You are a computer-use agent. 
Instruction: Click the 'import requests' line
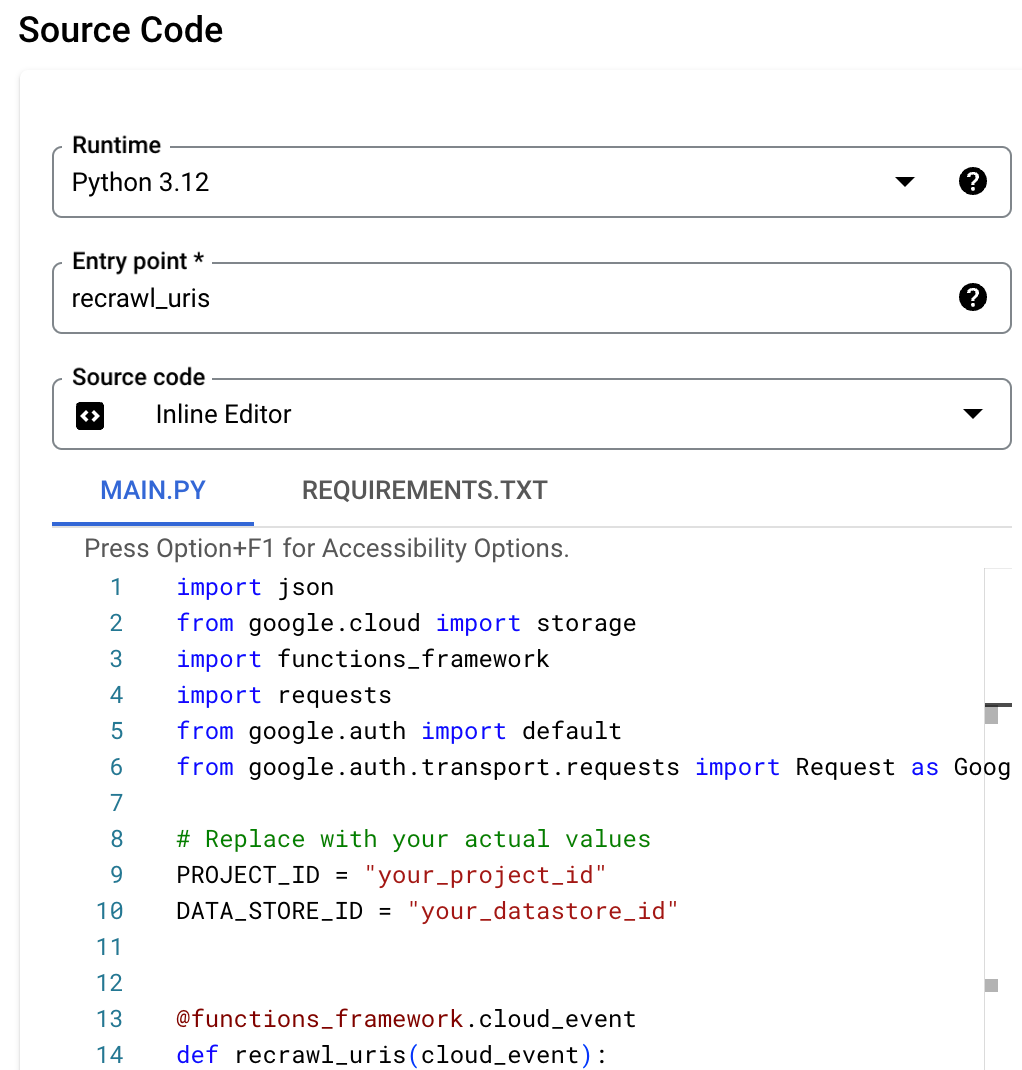point(284,695)
